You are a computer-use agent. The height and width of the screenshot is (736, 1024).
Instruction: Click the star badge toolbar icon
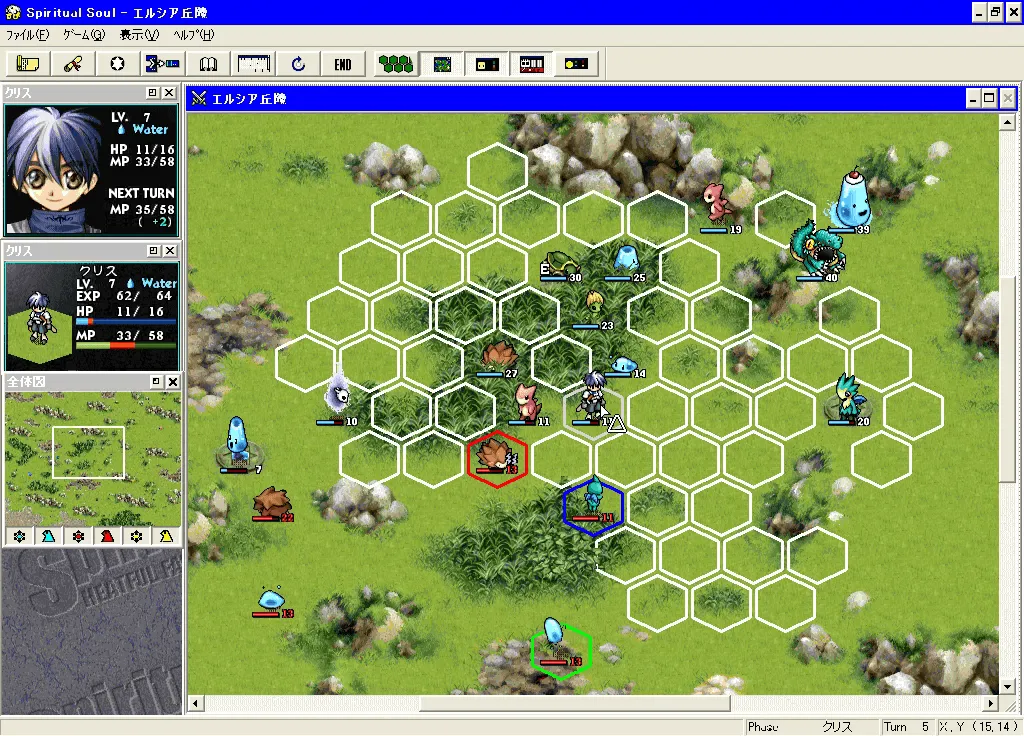118,64
